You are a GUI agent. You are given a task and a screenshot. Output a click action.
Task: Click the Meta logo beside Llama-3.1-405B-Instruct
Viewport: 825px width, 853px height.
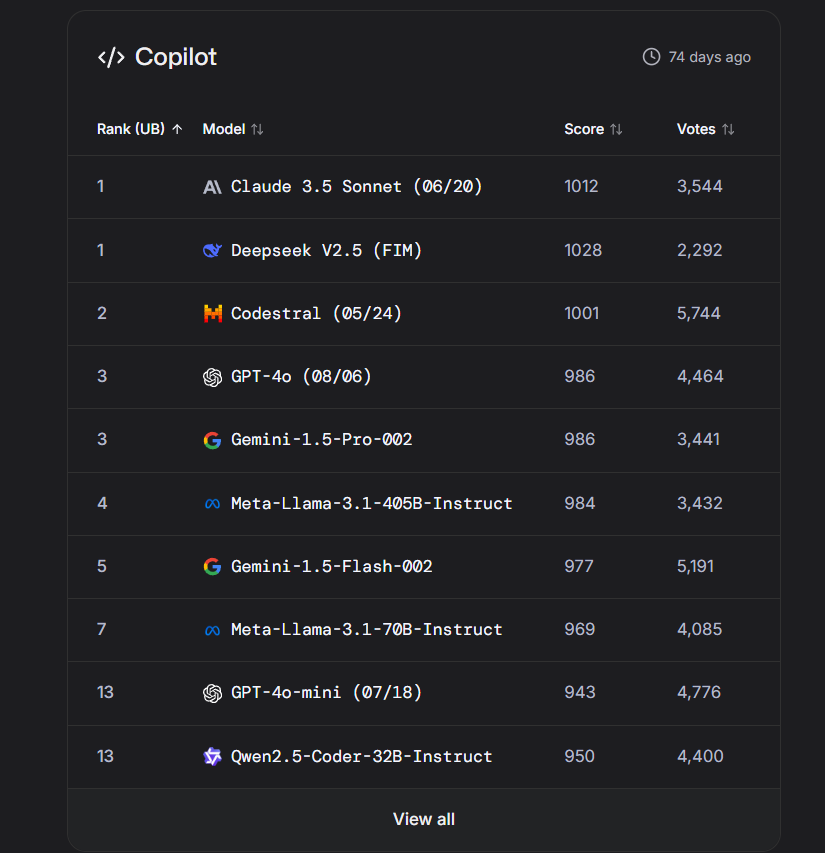[x=212, y=504]
